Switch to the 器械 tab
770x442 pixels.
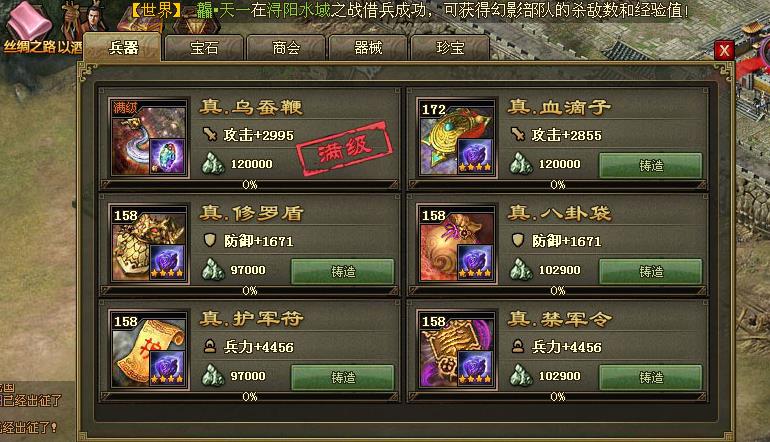[368, 48]
